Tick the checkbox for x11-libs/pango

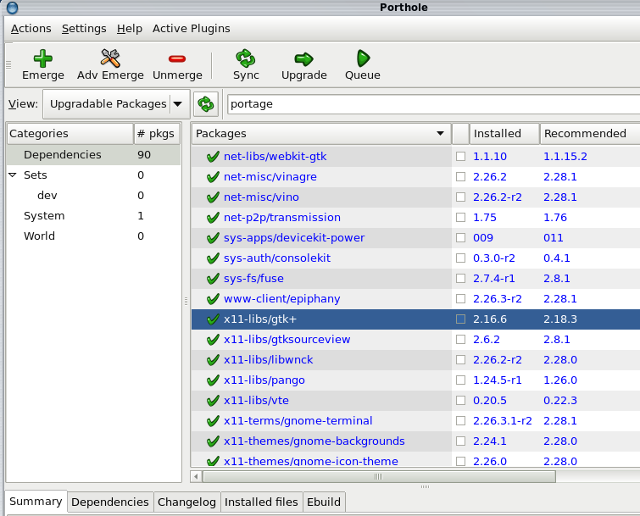click(460, 380)
